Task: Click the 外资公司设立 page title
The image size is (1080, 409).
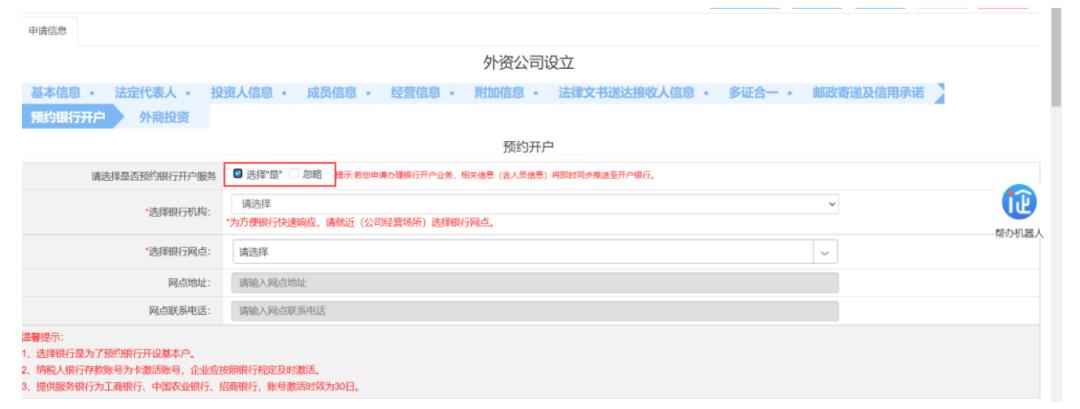Action: [528, 63]
